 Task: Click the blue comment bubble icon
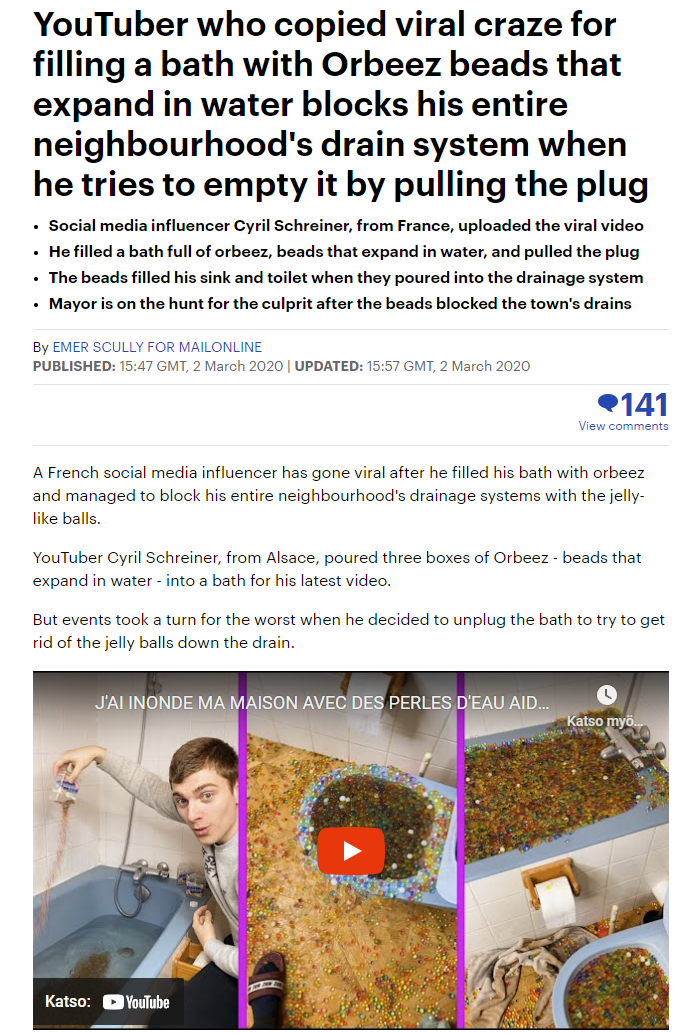click(x=608, y=402)
